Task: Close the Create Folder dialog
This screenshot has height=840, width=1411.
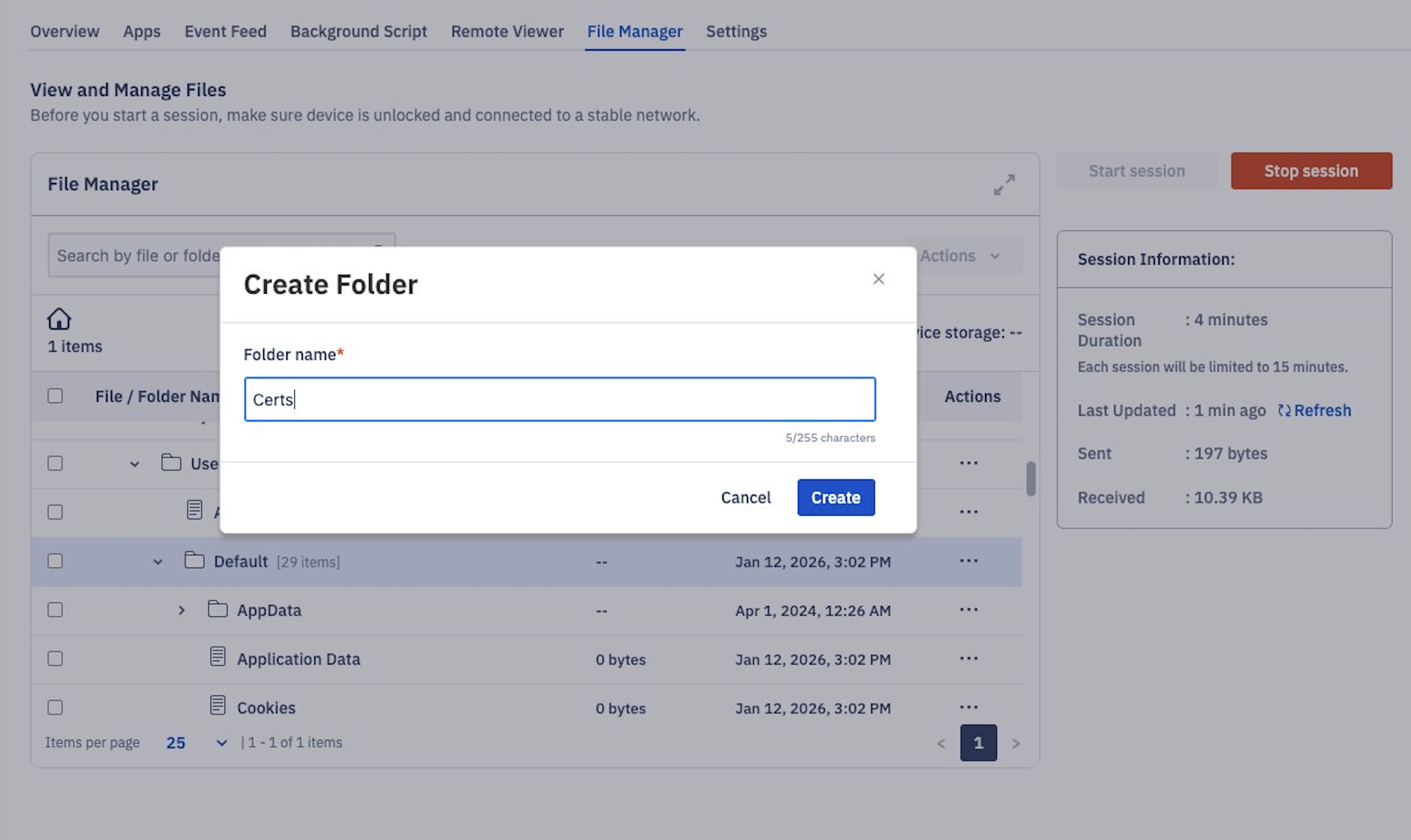Action: coord(878,279)
